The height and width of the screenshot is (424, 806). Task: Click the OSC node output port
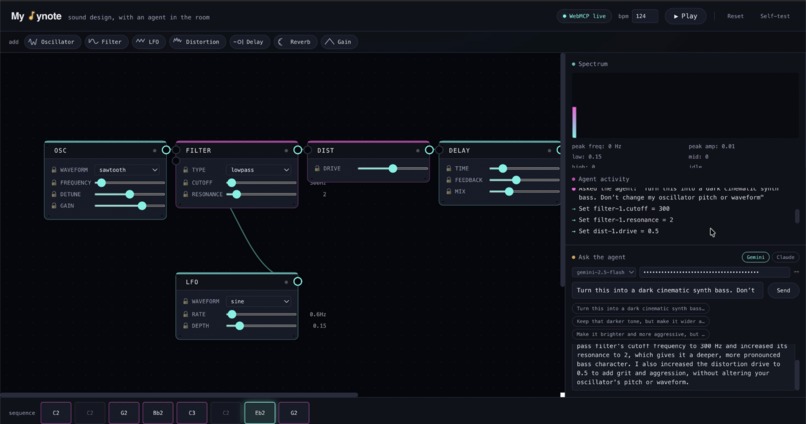tap(166, 150)
